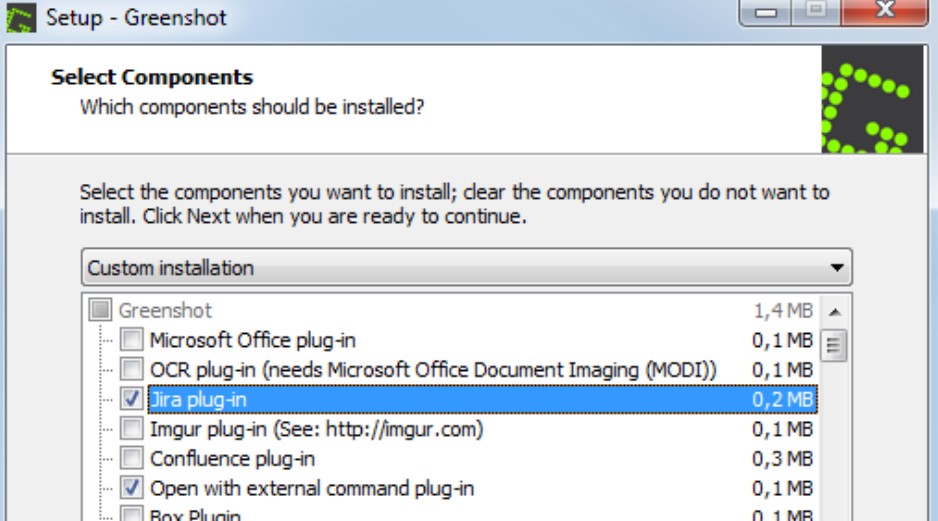Enable the Imgur plug-in checkbox

[x=132, y=429]
